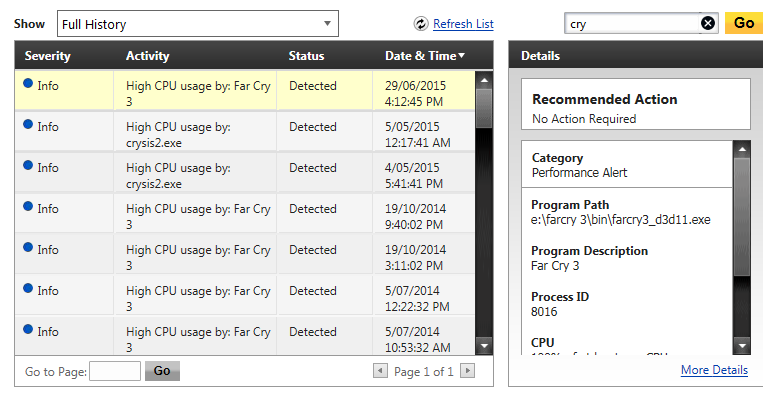
Task: Open the More Details link
Action: (x=714, y=370)
